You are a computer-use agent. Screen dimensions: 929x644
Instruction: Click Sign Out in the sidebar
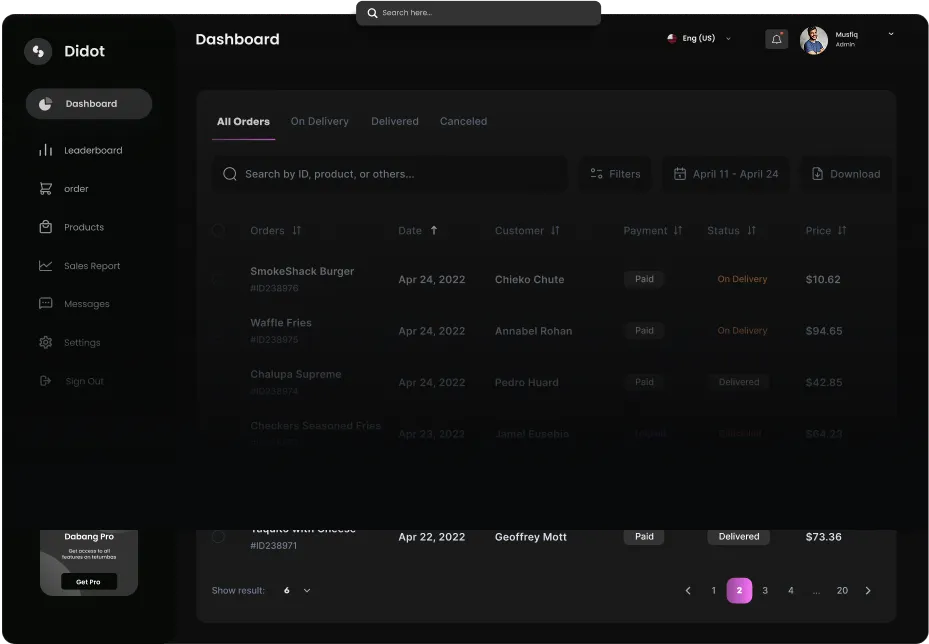tap(71, 381)
